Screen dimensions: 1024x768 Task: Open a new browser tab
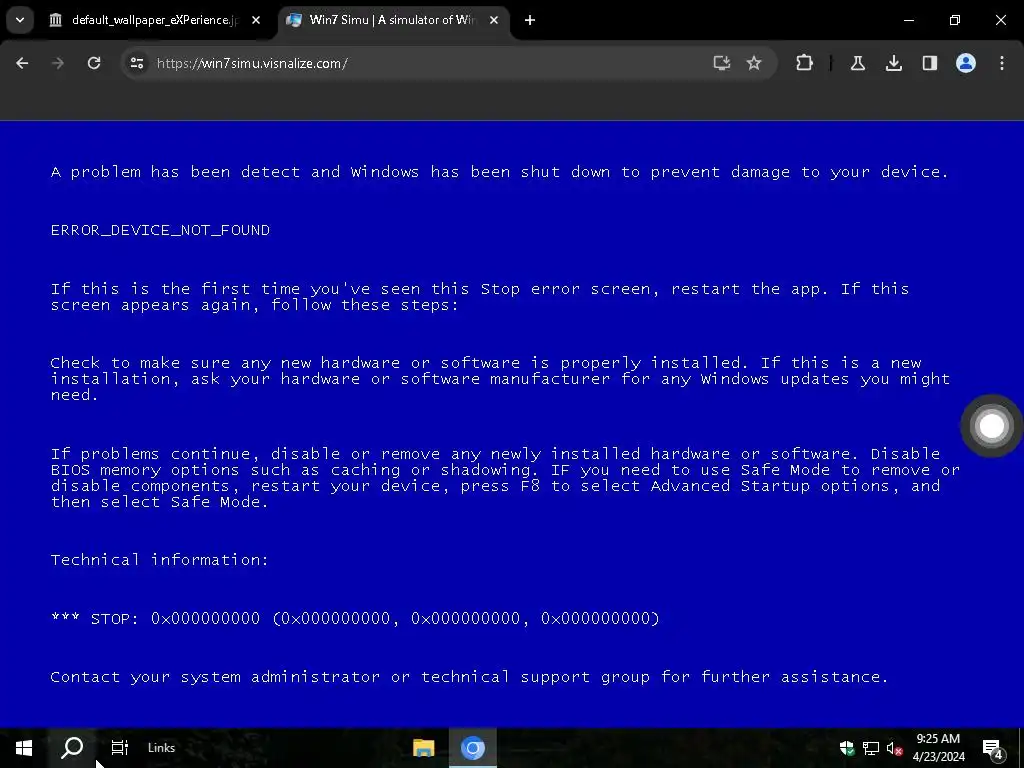(530, 20)
